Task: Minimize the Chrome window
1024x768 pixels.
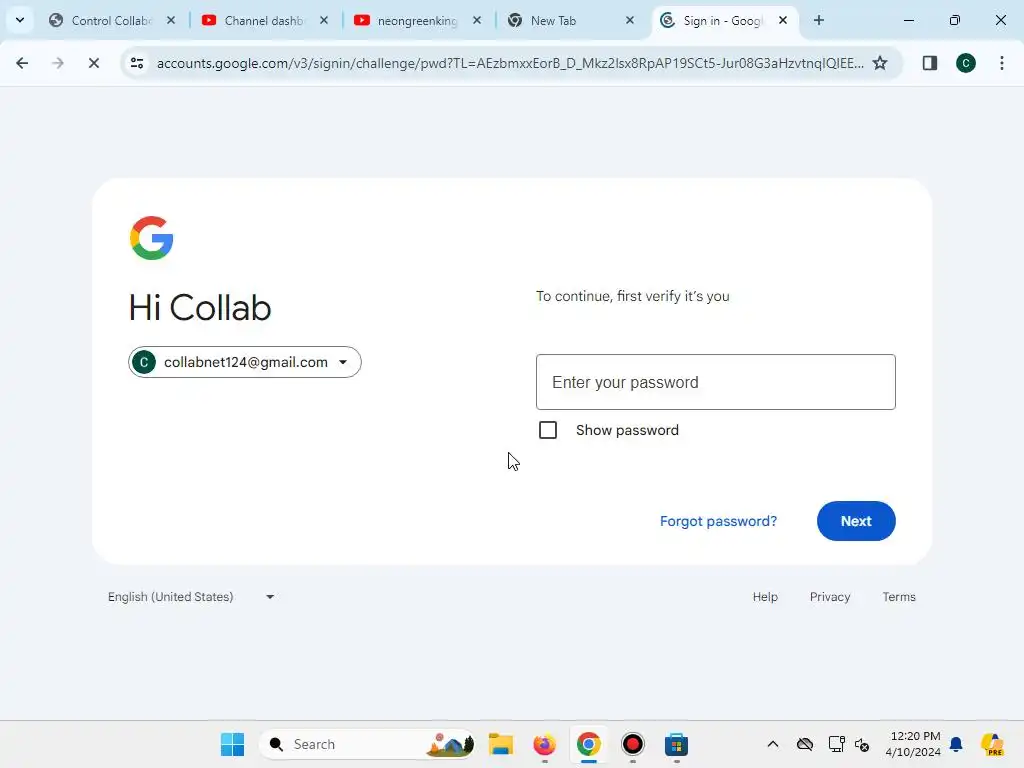Action: click(908, 20)
